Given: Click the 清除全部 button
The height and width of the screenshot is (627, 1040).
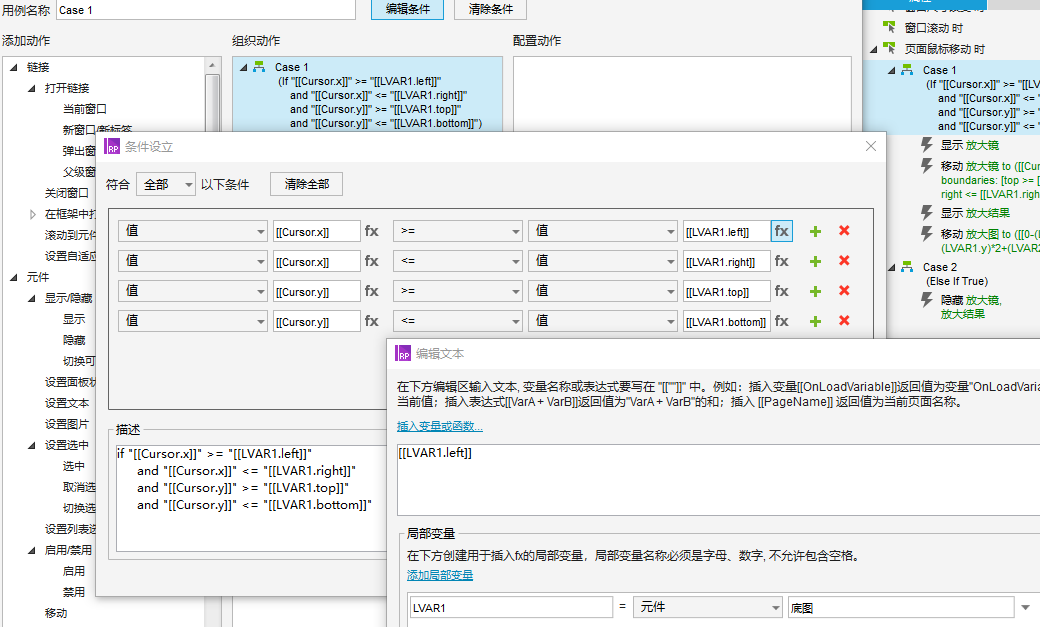Looking at the screenshot, I should 306,184.
